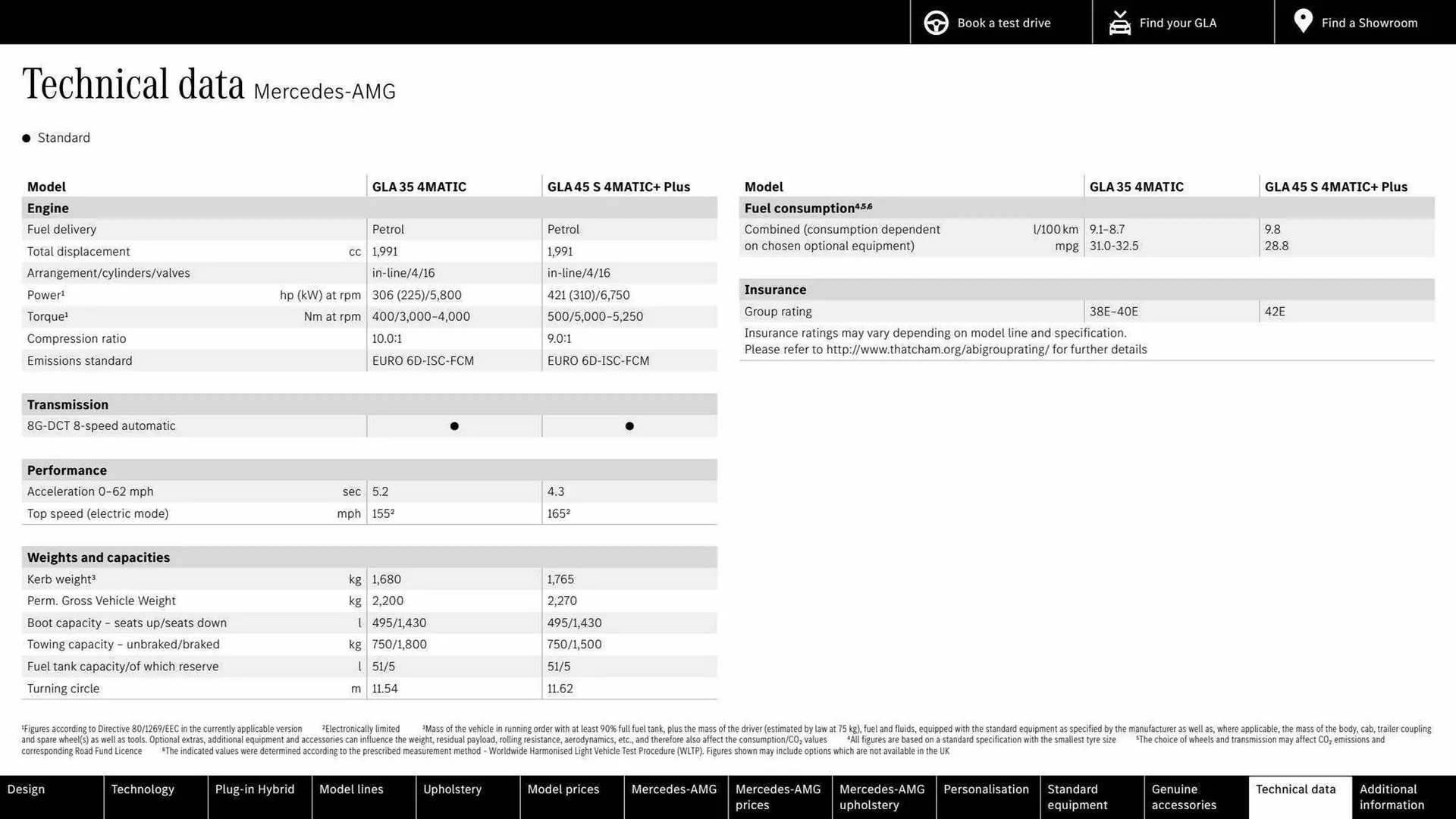Click the GLA car icon in top bar

tap(1119, 22)
